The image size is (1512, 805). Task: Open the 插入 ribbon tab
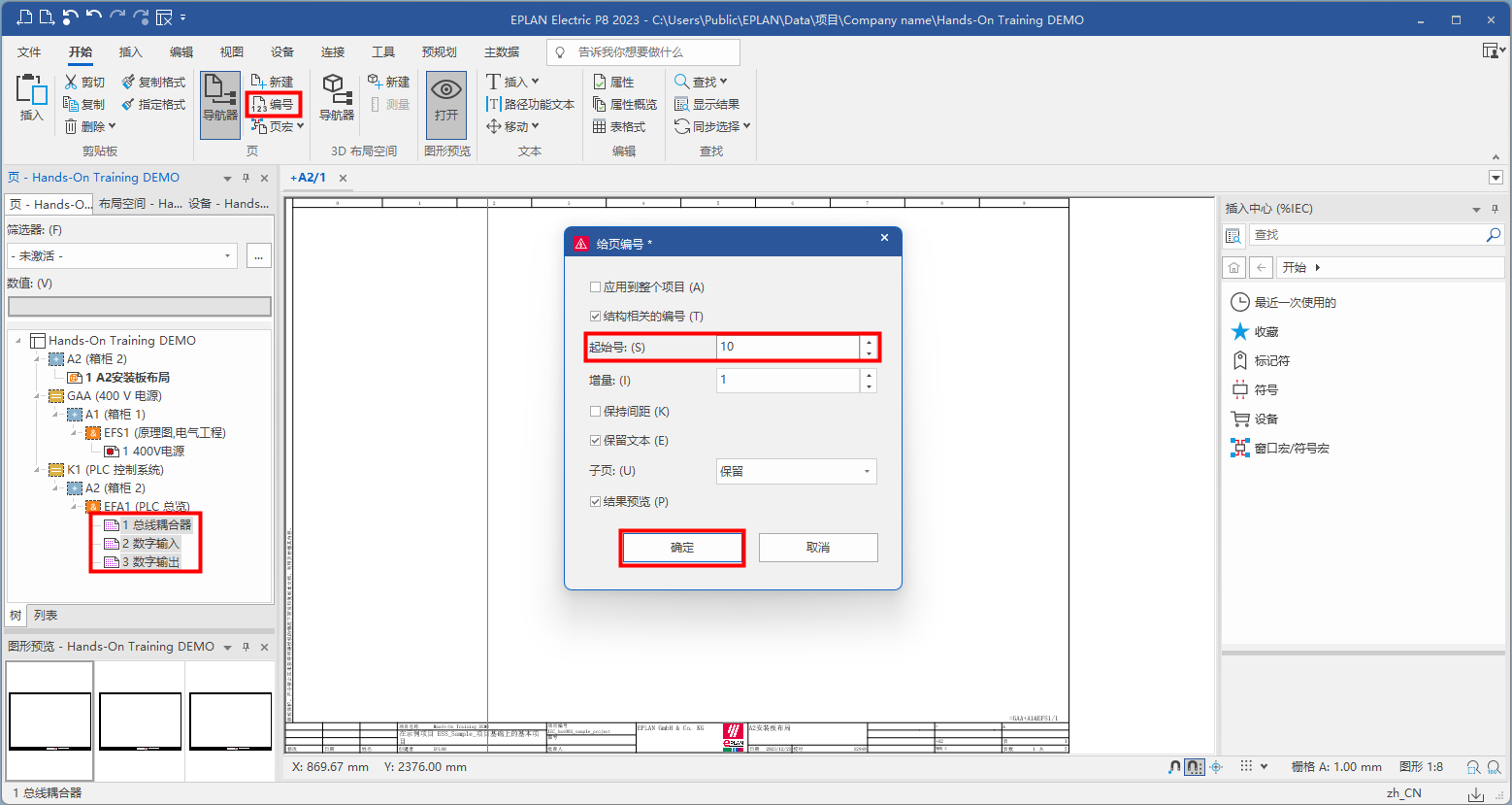click(x=130, y=52)
